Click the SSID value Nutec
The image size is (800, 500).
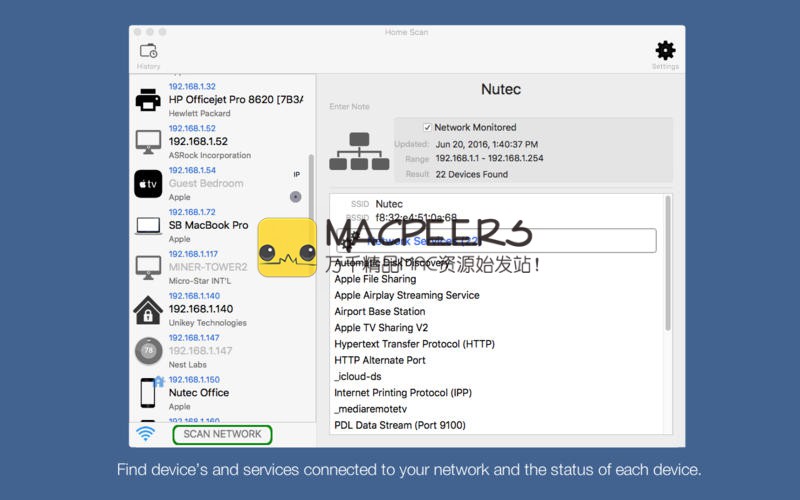[389, 204]
